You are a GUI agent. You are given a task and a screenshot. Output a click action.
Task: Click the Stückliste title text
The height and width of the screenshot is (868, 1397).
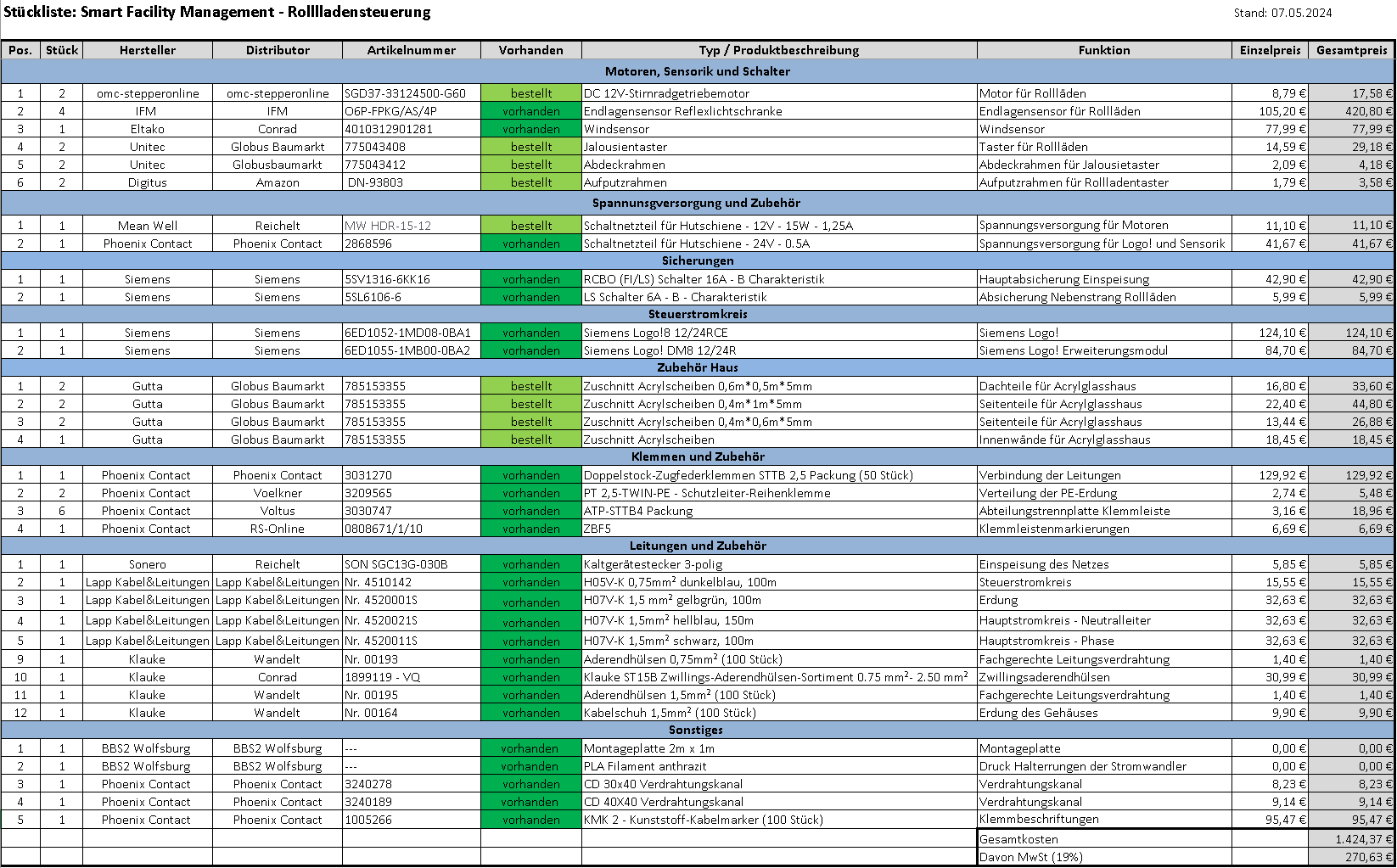[x=217, y=12]
